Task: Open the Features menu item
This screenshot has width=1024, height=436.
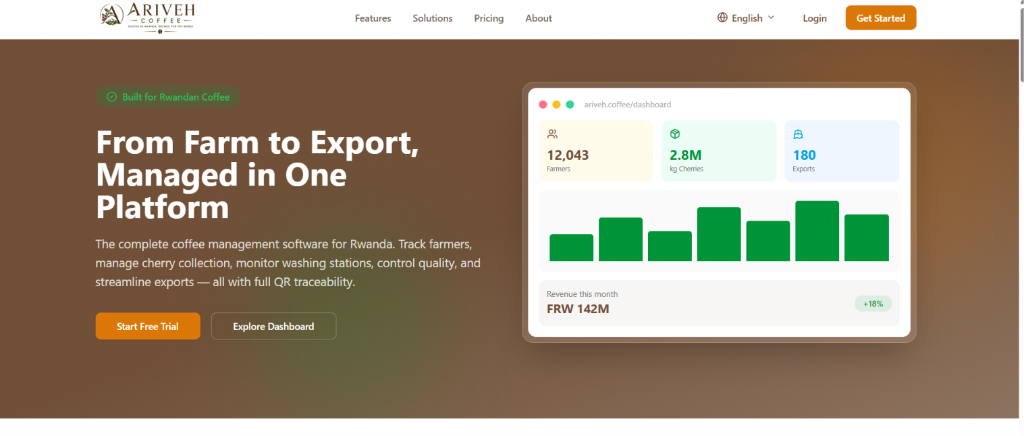Action: click(373, 18)
